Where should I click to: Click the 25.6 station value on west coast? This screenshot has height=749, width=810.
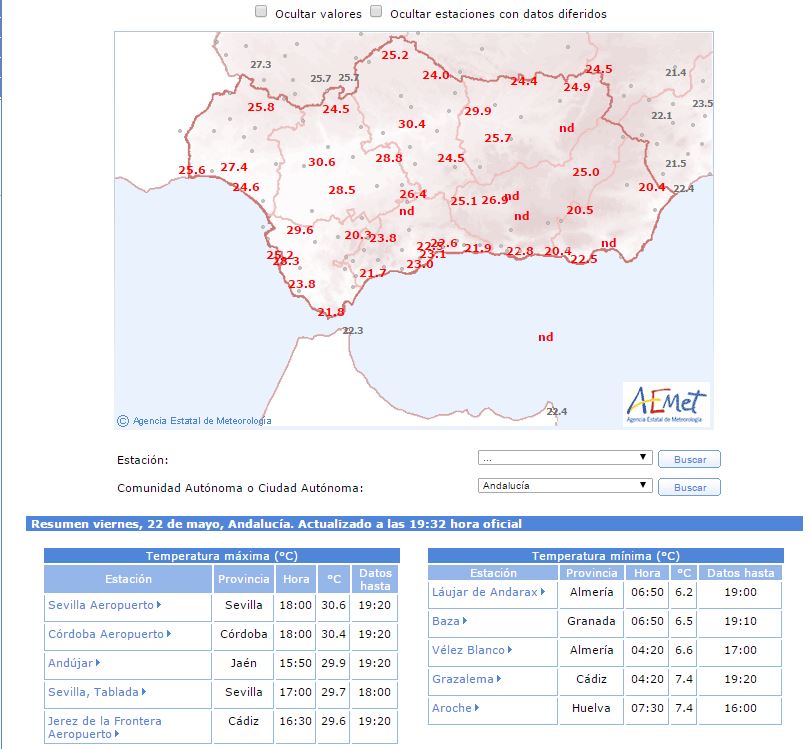[x=192, y=170]
